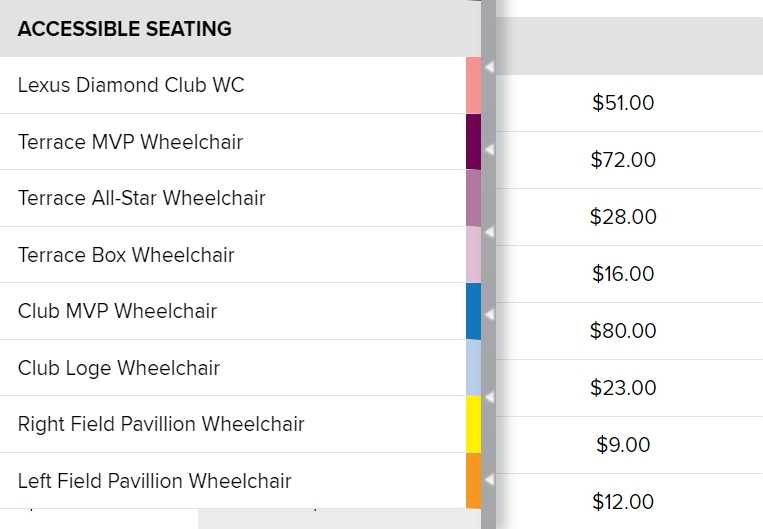The width and height of the screenshot is (763, 529).
Task: Select Right Field Pavillion Wheelchair
Action: (x=161, y=424)
